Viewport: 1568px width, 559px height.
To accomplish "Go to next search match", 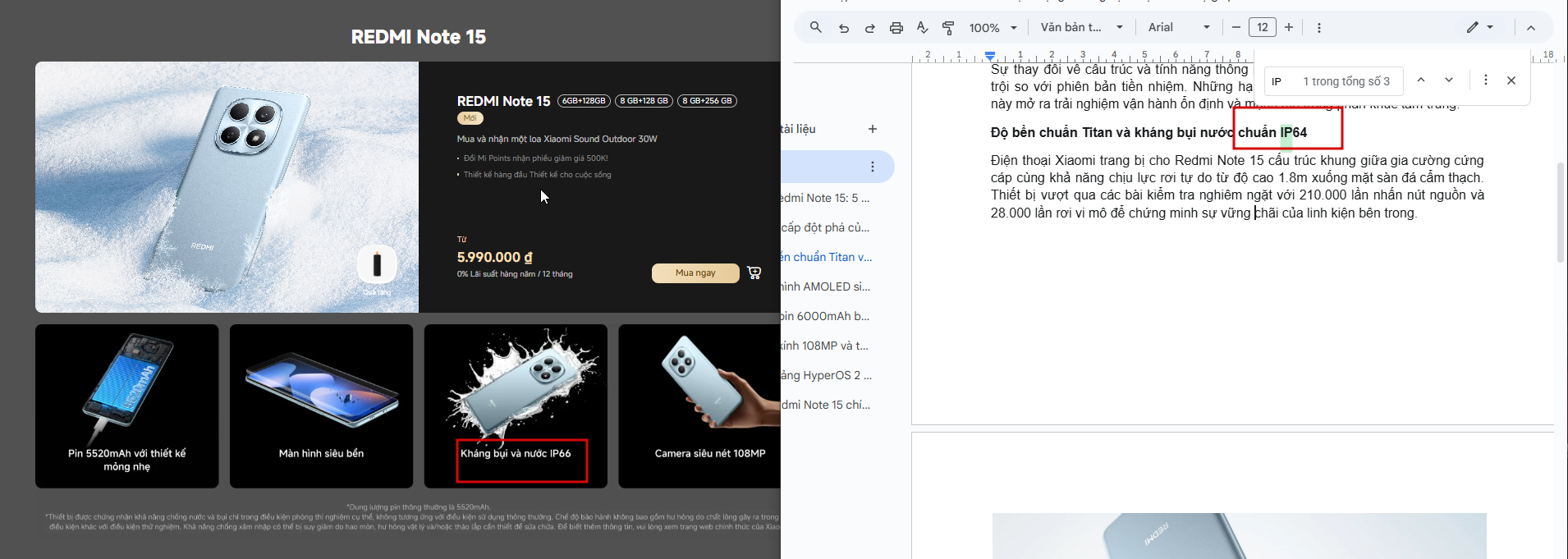I will (x=1449, y=80).
